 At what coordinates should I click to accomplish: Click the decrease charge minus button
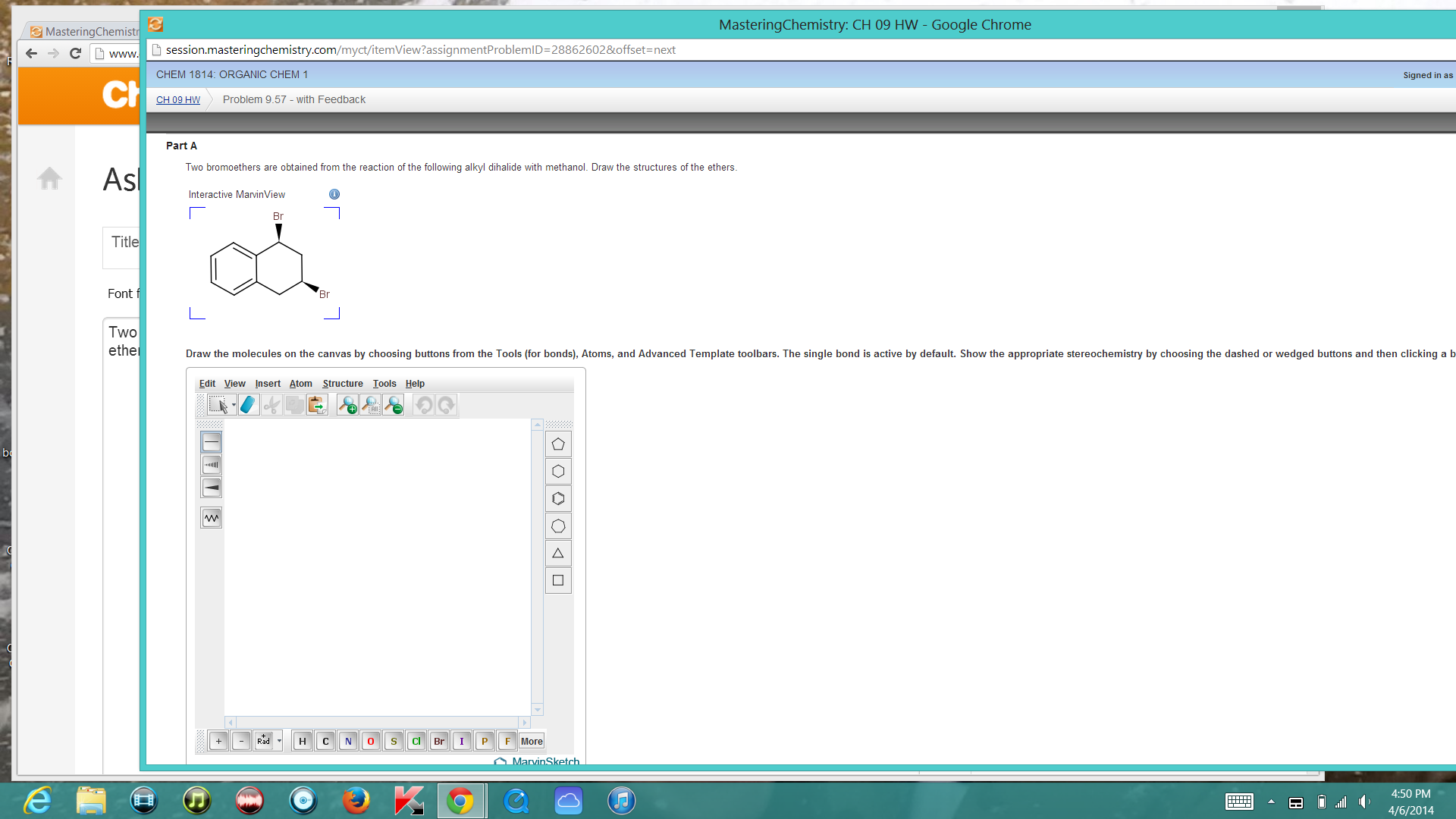point(241,742)
